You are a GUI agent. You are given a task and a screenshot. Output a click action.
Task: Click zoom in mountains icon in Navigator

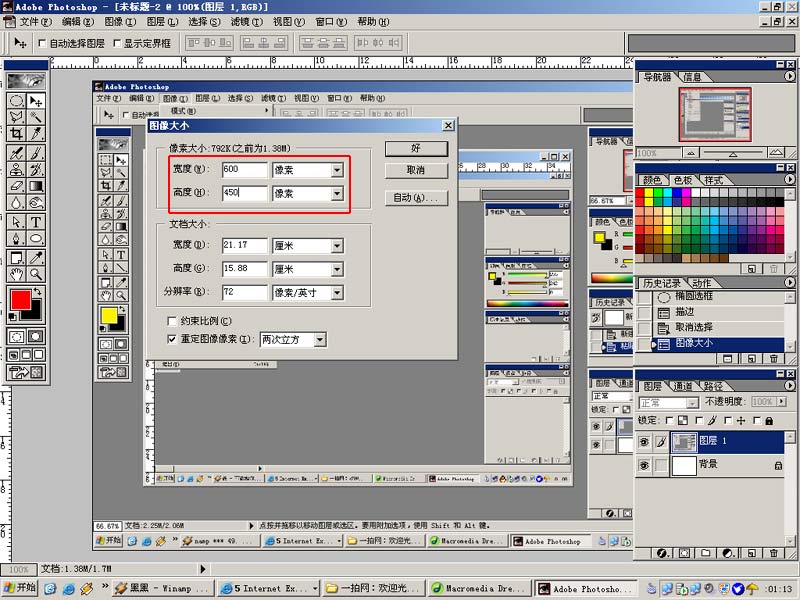(x=776, y=152)
